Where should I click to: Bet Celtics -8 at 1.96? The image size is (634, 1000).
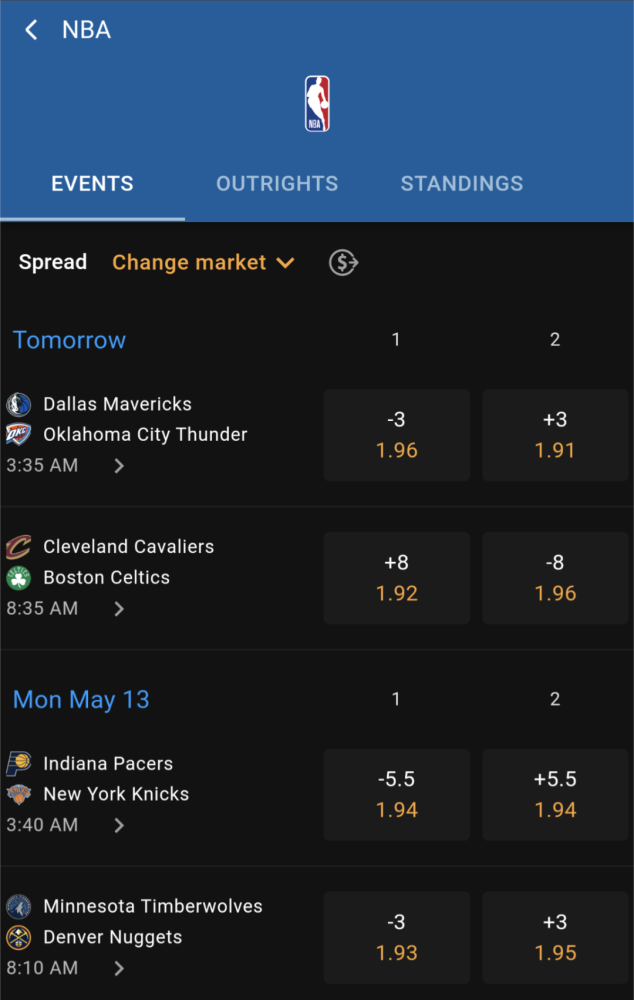click(555, 578)
